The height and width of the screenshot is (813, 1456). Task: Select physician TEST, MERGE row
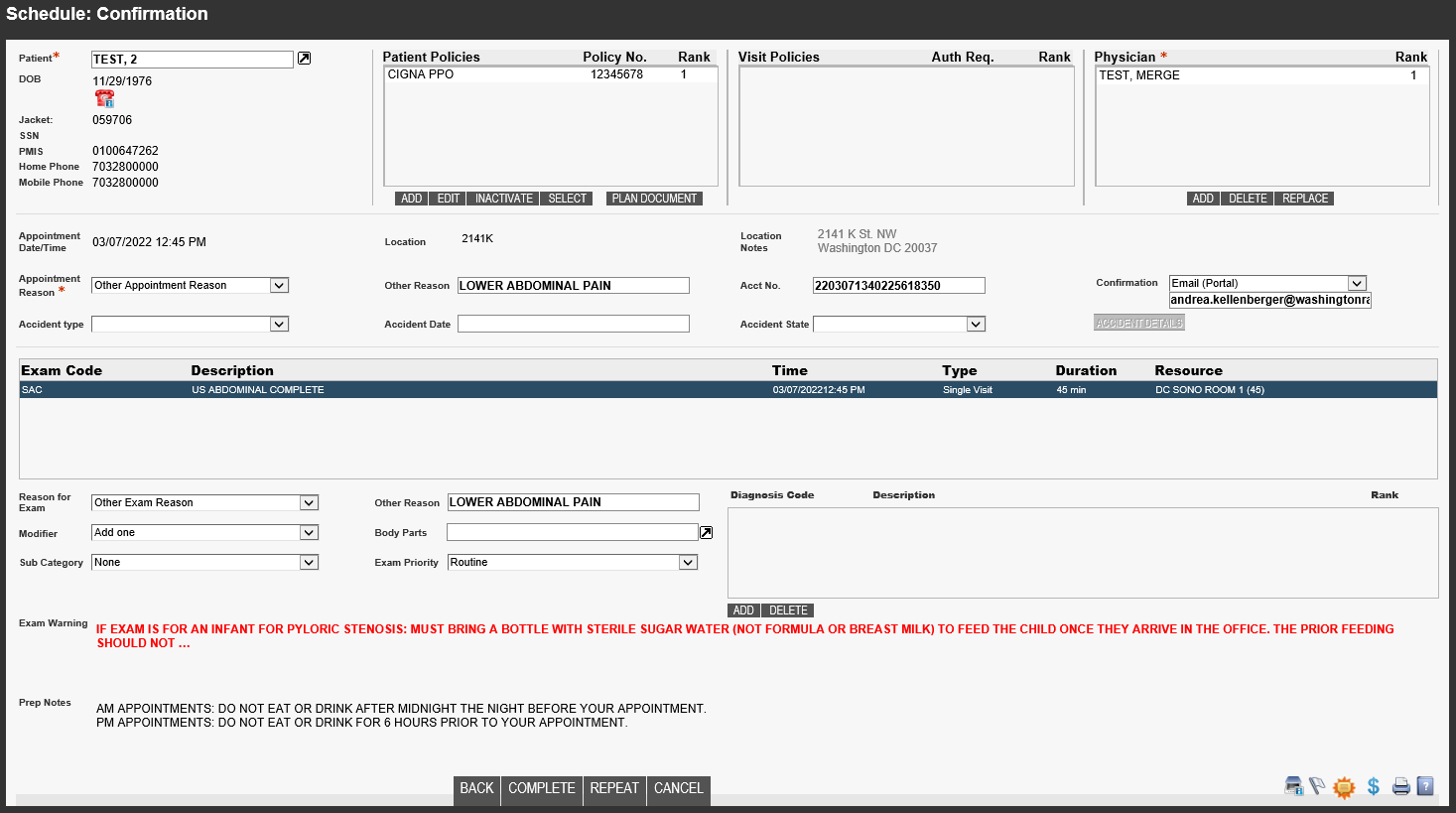(1262, 75)
